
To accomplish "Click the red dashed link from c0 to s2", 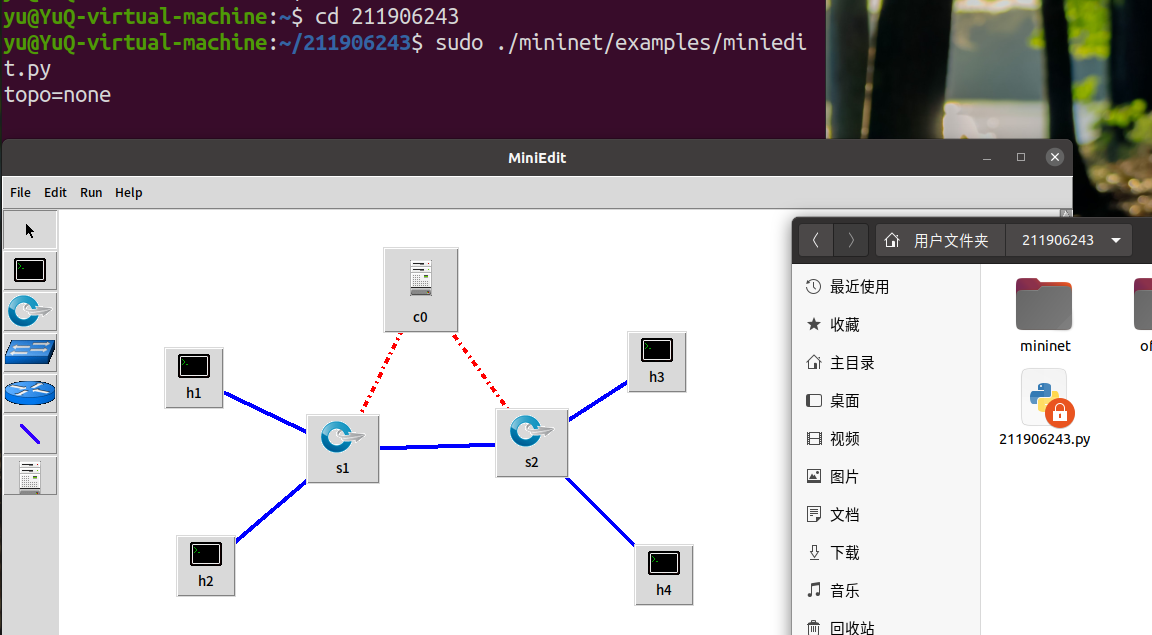I will pos(480,371).
